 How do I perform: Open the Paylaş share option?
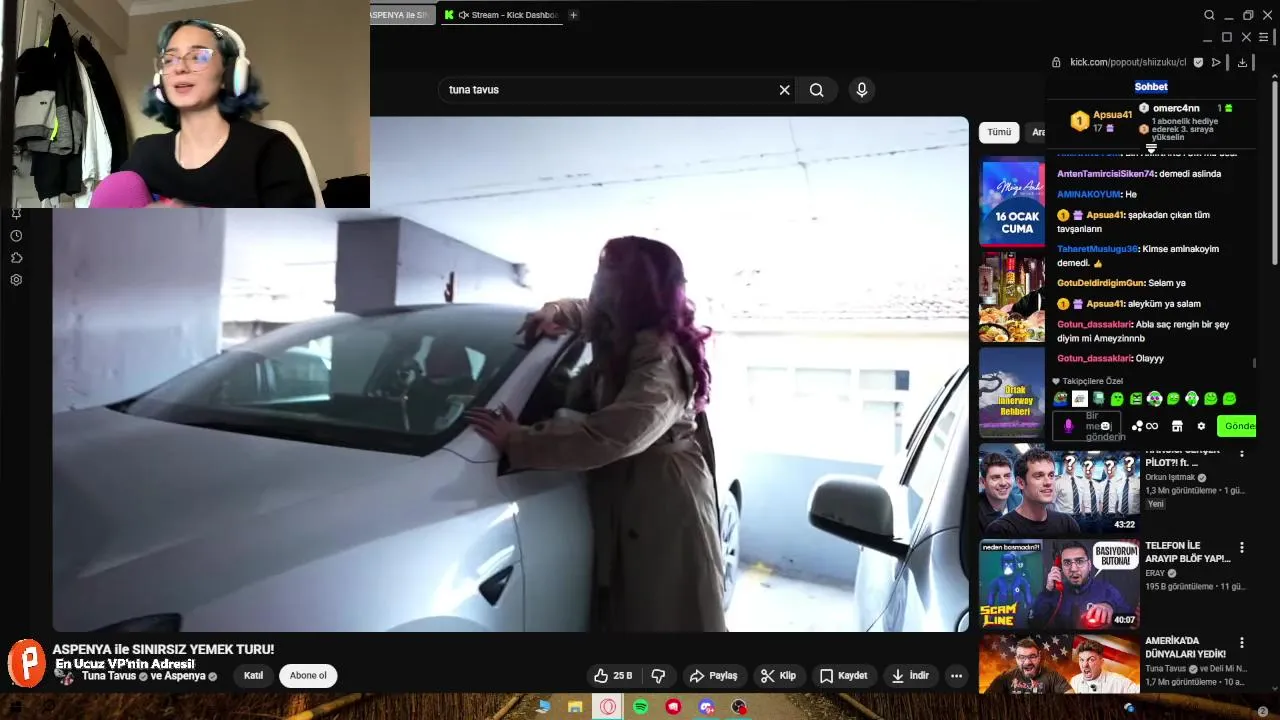coord(714,676)
